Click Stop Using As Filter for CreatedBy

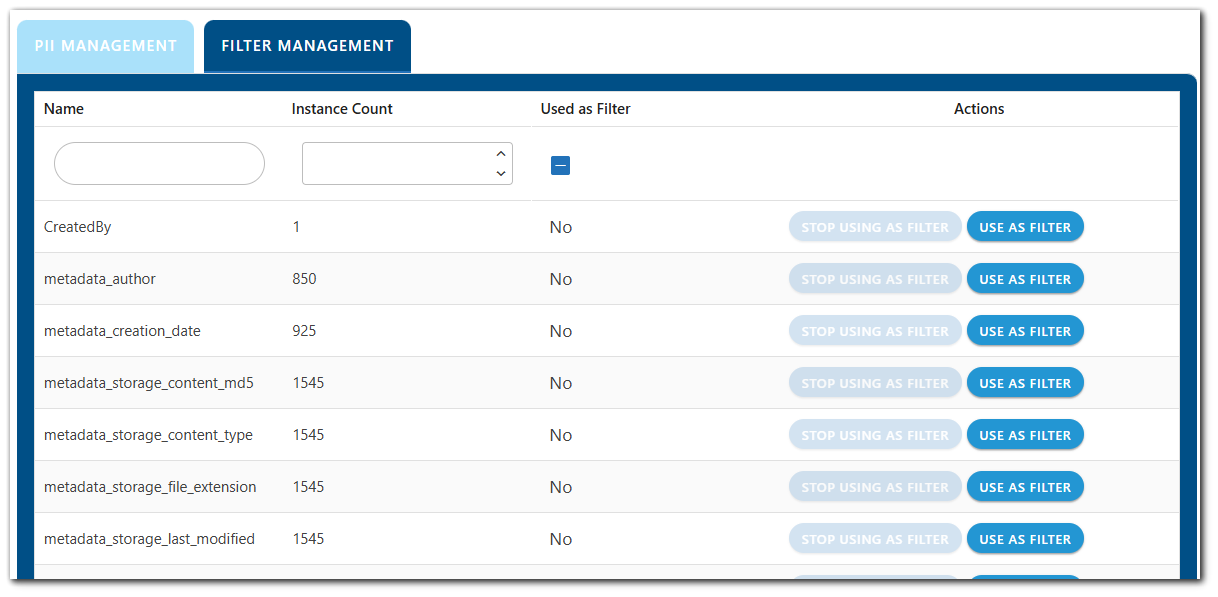point(875,226)
